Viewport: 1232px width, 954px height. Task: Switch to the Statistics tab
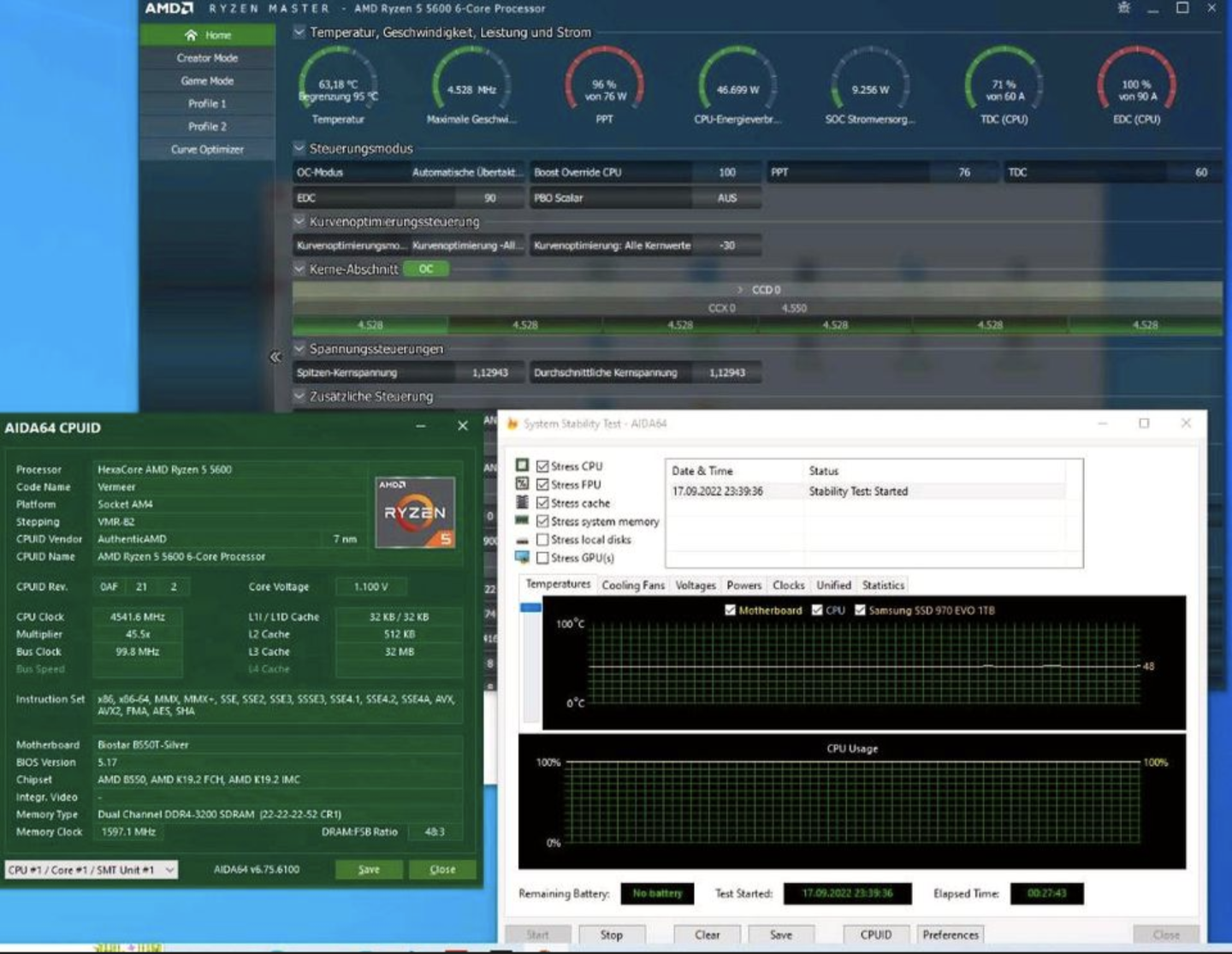(x=883, y=585)
